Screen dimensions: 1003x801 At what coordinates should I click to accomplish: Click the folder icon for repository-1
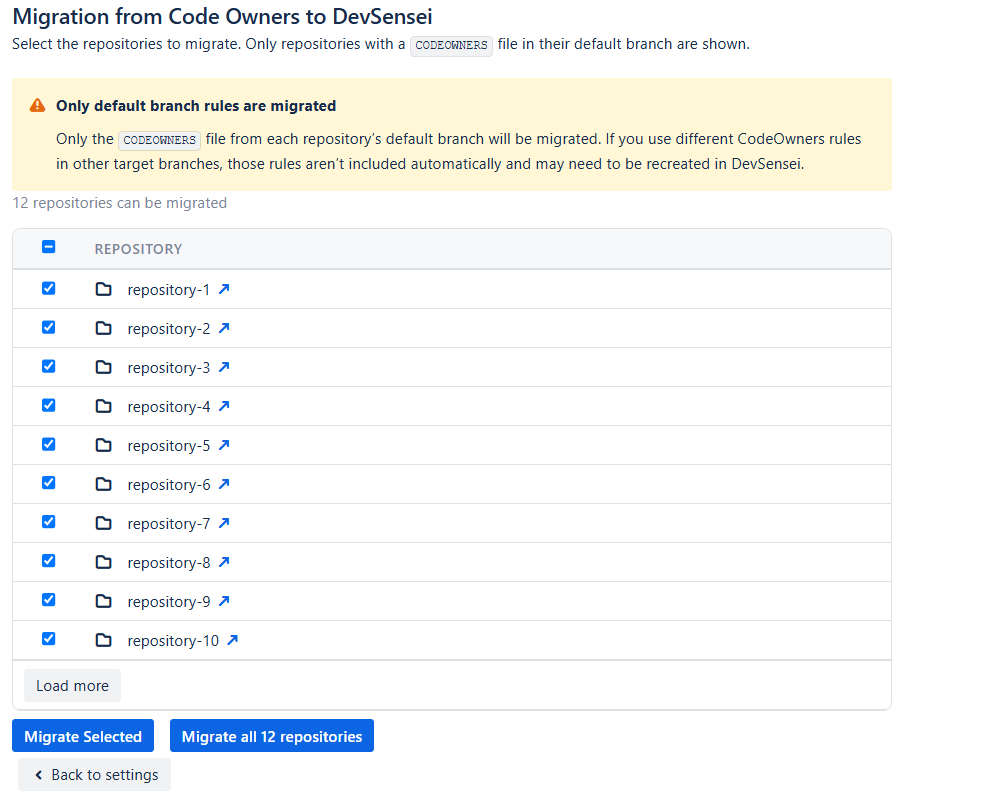104,290
